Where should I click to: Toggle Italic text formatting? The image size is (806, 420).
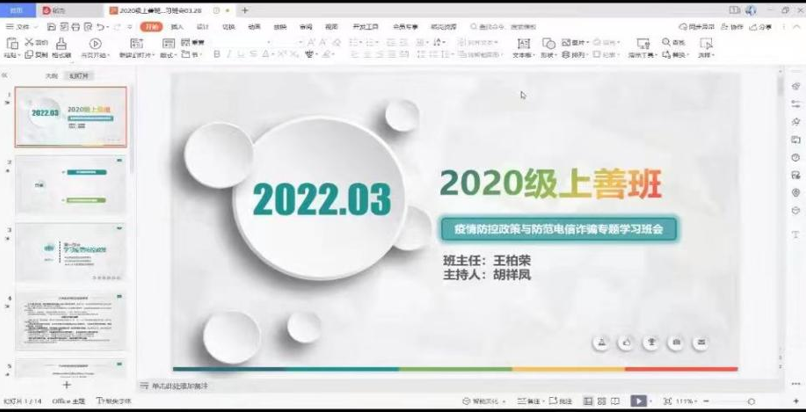pyautogui.click(x=229, y=55)
